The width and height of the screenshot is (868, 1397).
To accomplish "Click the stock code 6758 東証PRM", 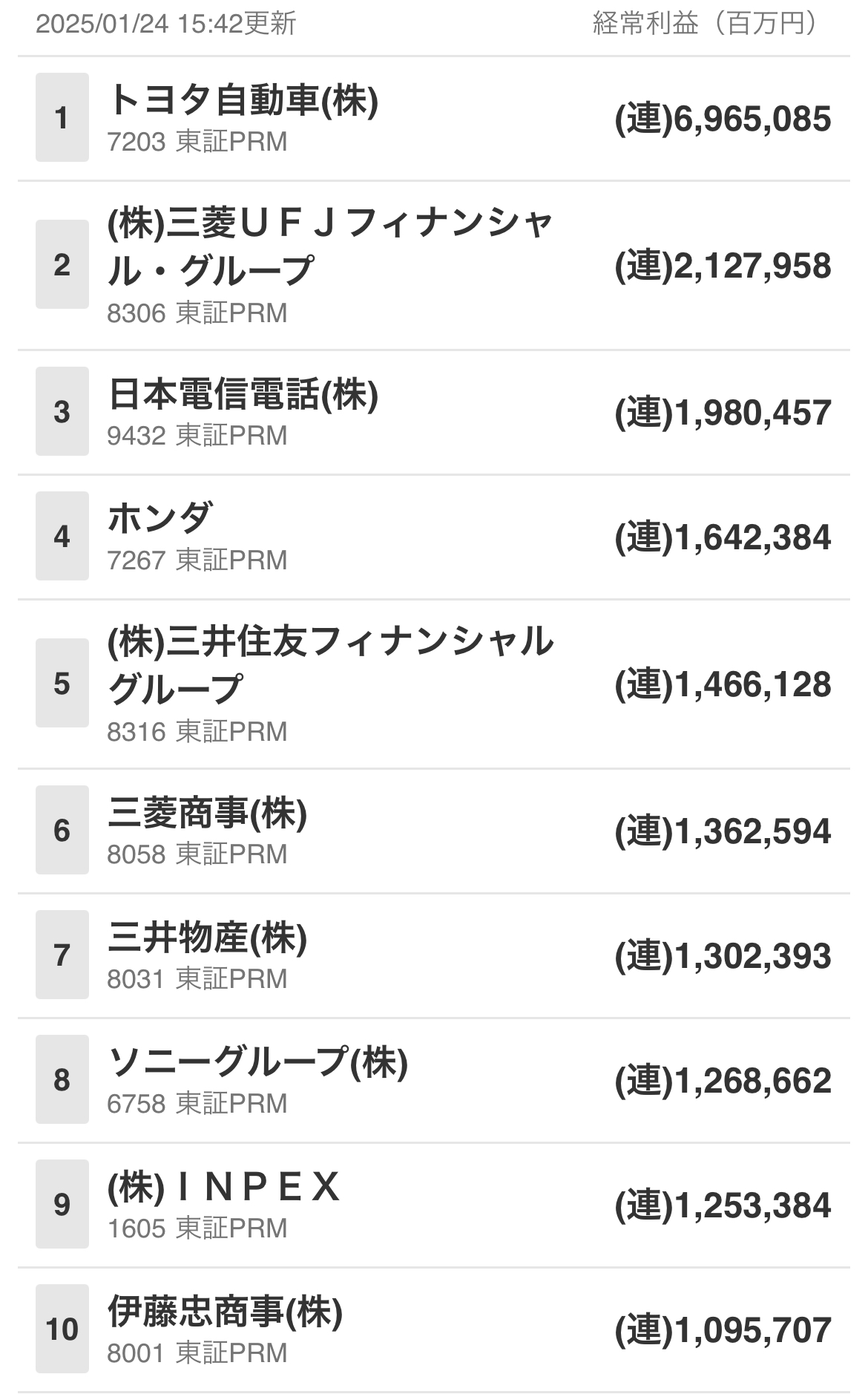I will 197,1104.
